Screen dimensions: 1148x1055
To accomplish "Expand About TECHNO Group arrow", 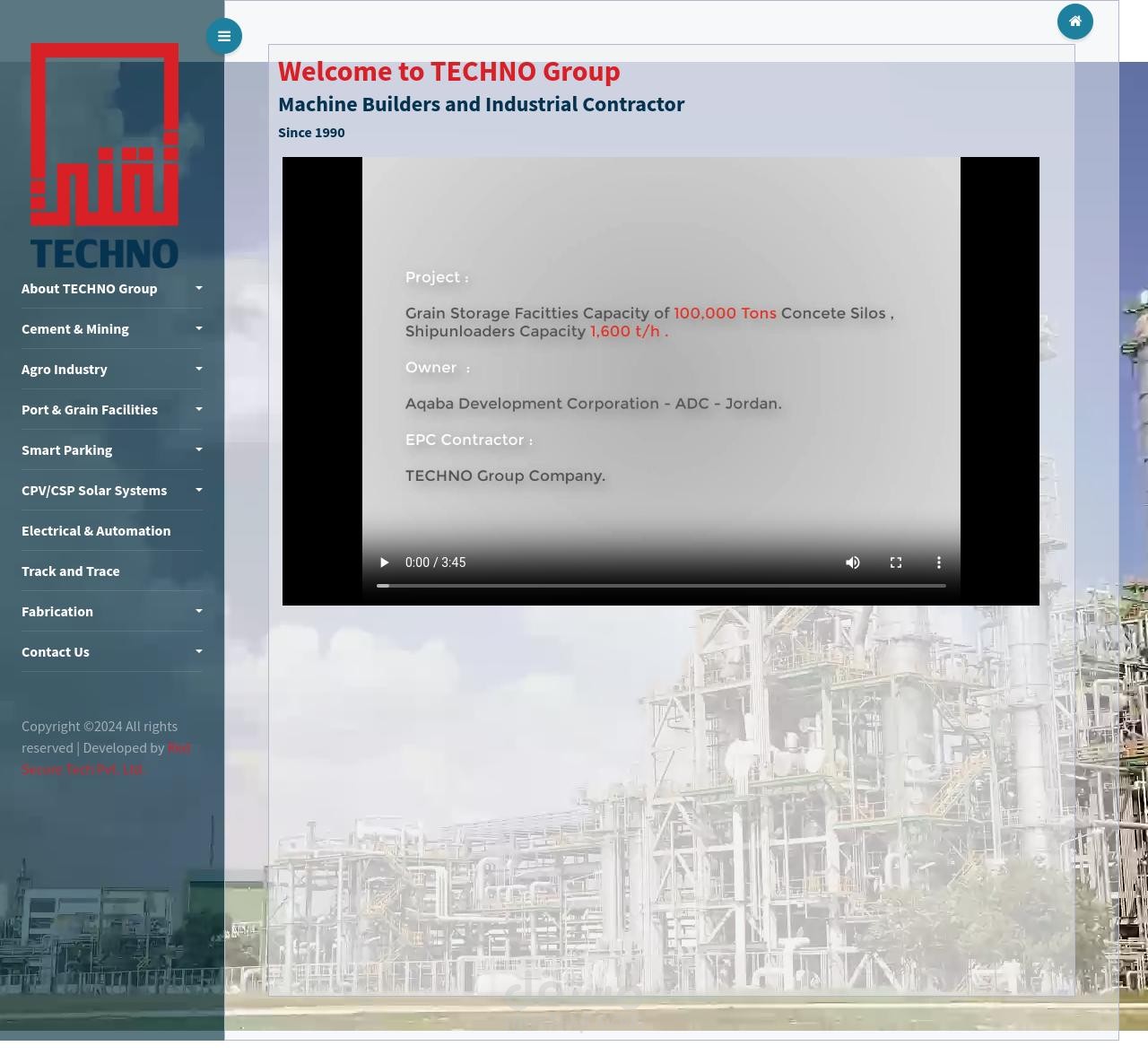I will tap(199, 288).
